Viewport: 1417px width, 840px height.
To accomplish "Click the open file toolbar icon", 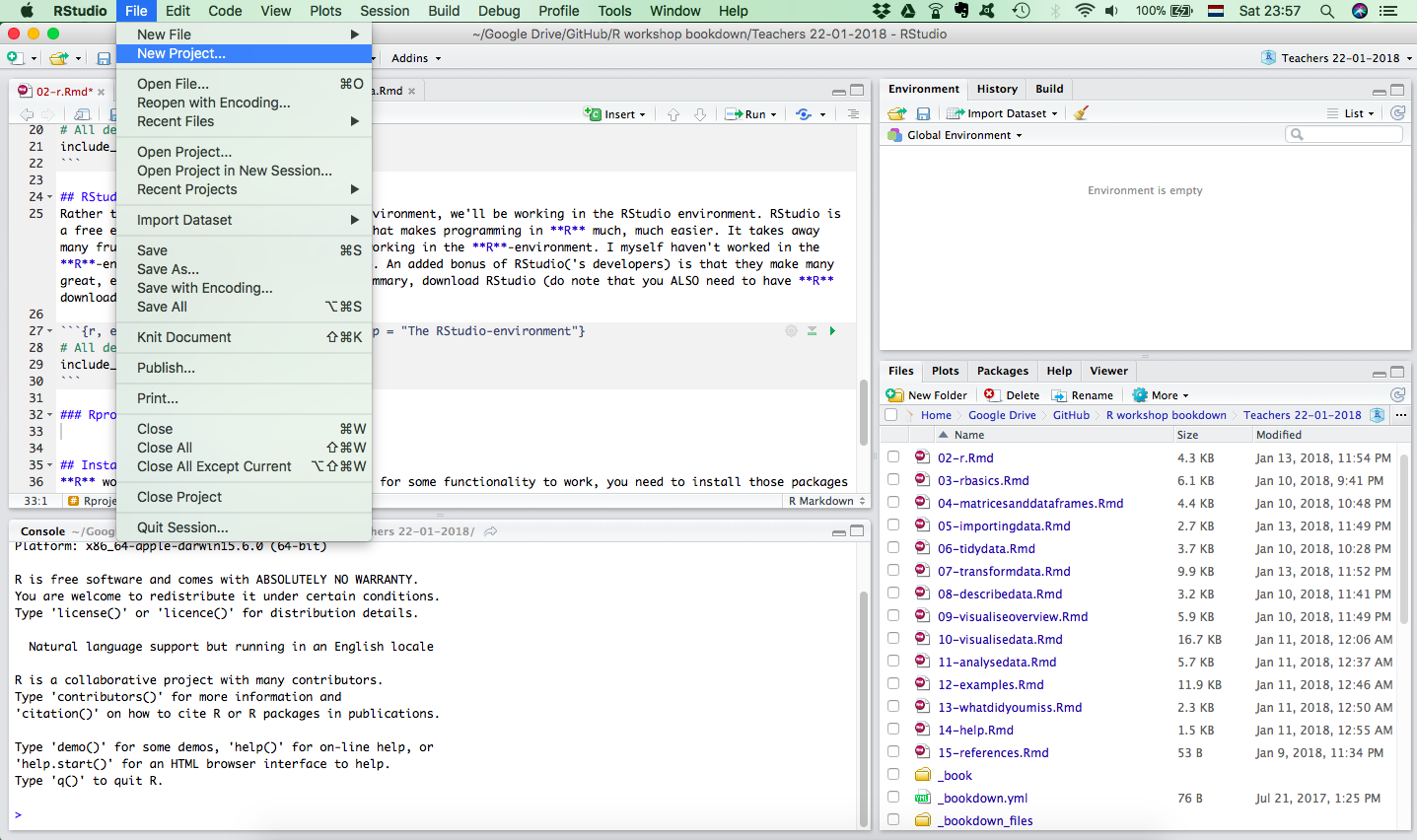I will (x=59, y=58).
